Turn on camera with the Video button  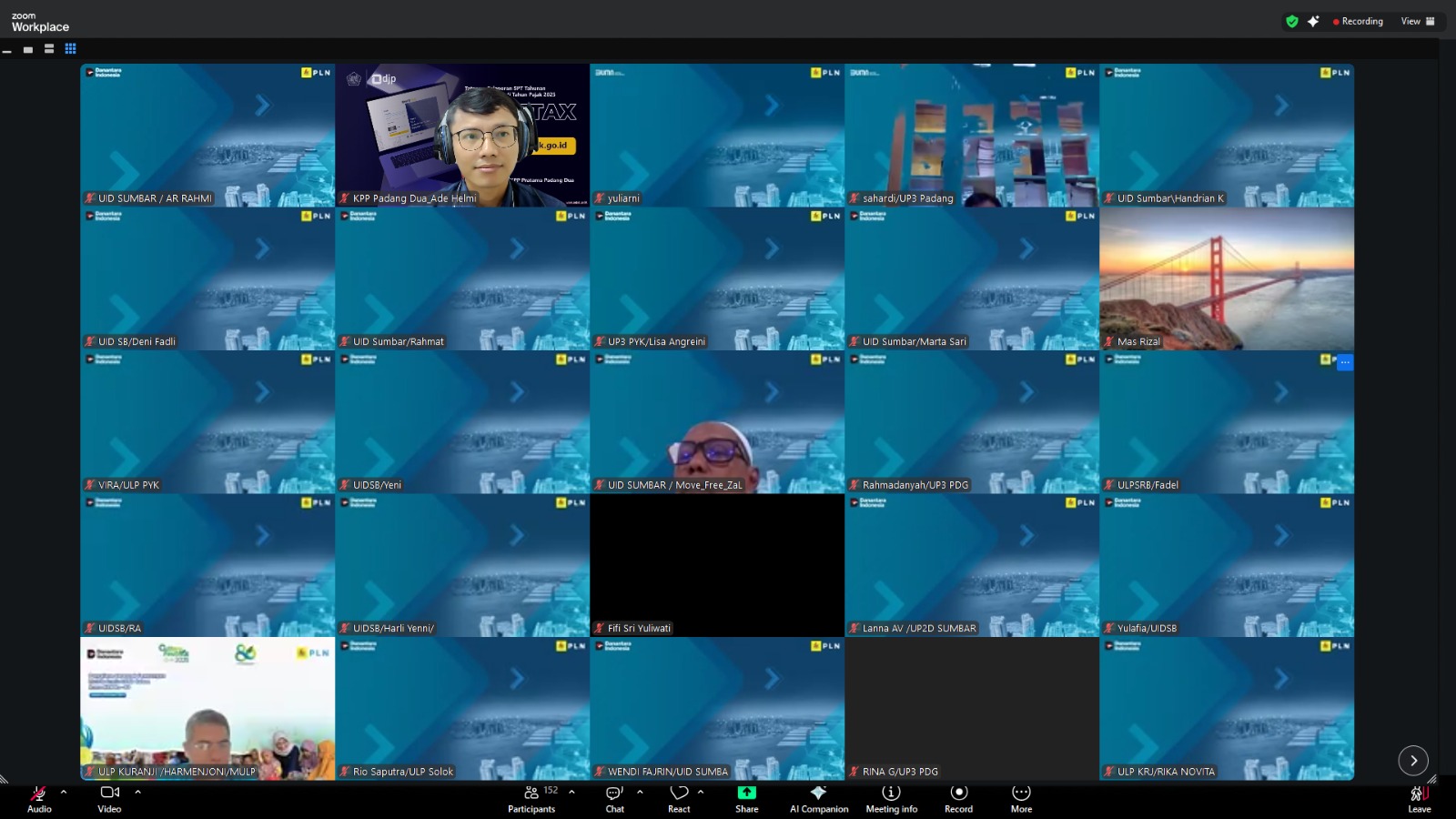[x=109, y=797]
